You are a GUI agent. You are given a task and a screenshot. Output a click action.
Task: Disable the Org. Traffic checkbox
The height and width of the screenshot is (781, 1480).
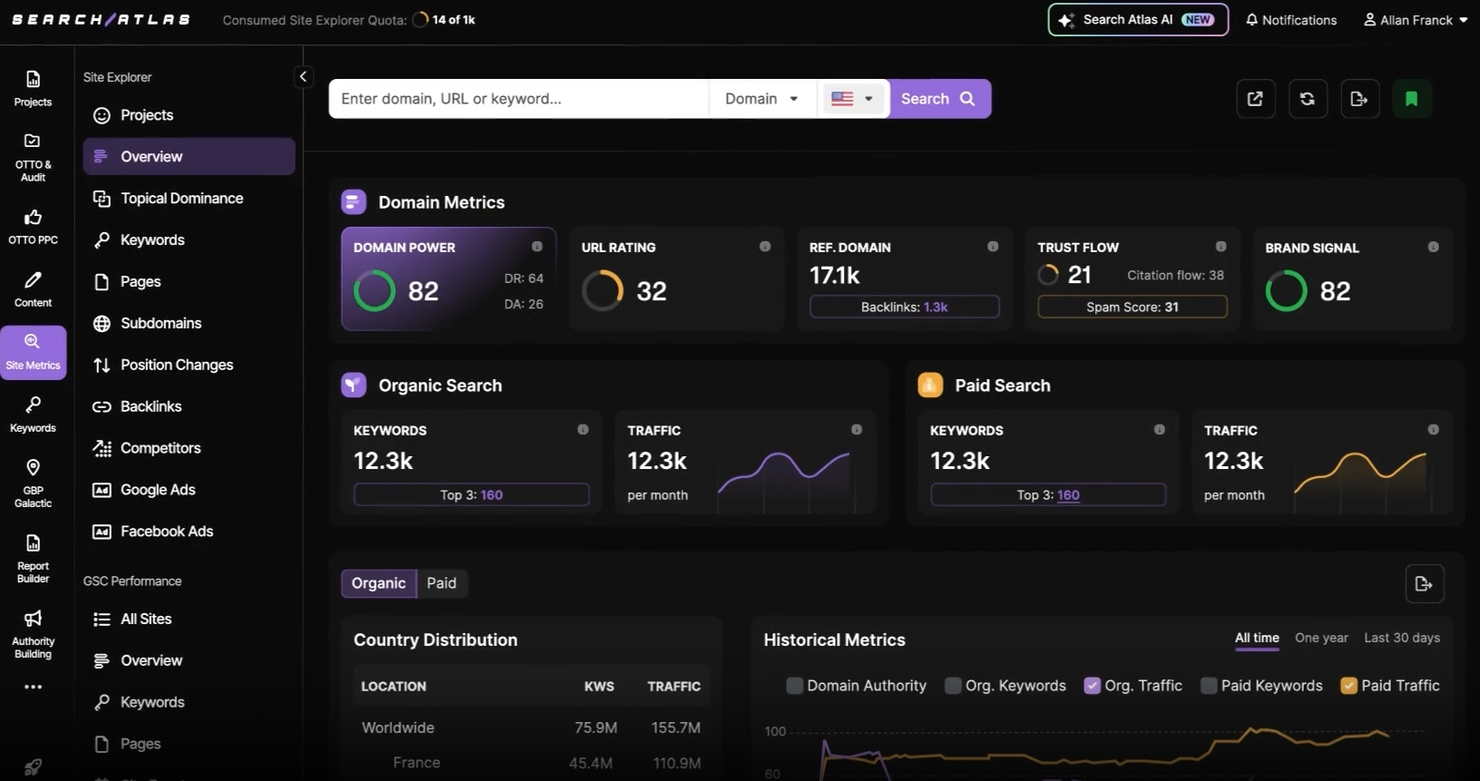tap(1092, 686)
